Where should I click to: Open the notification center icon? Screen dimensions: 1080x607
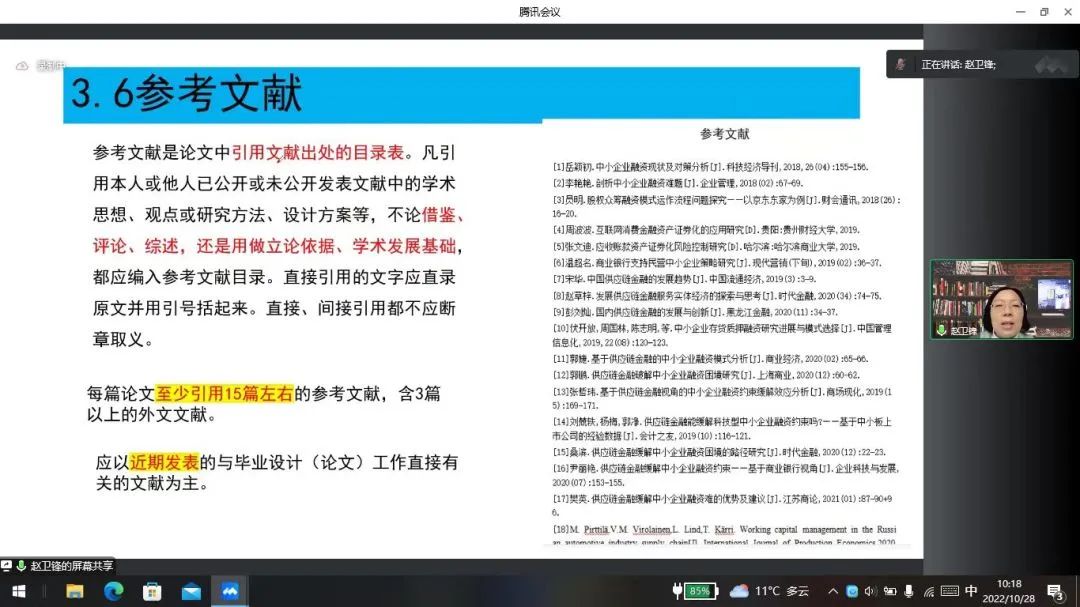(1054, 591)
